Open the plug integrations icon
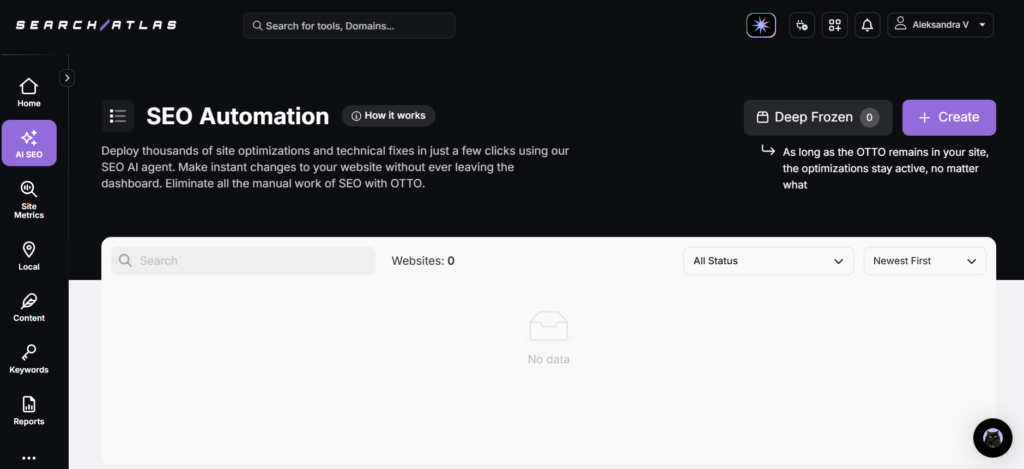Image resolution: width=1024 pixels, height=469 pixels. pos(802,25)
